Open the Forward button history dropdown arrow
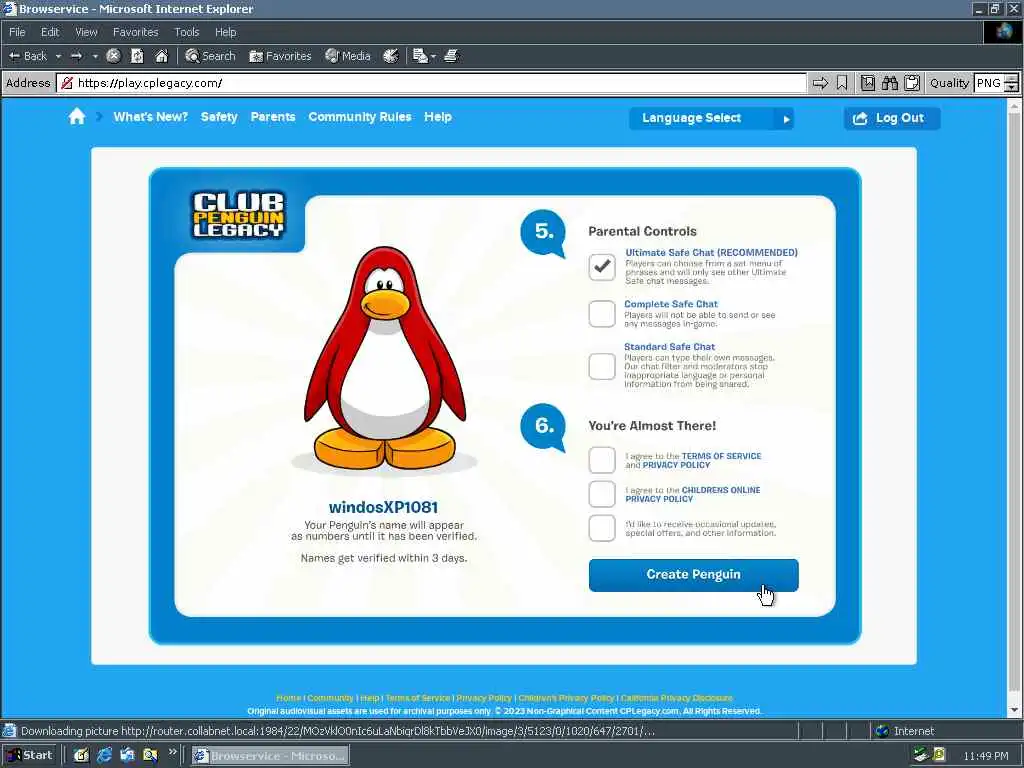This screenshot has height=768, width=1024. click(95, 56)
